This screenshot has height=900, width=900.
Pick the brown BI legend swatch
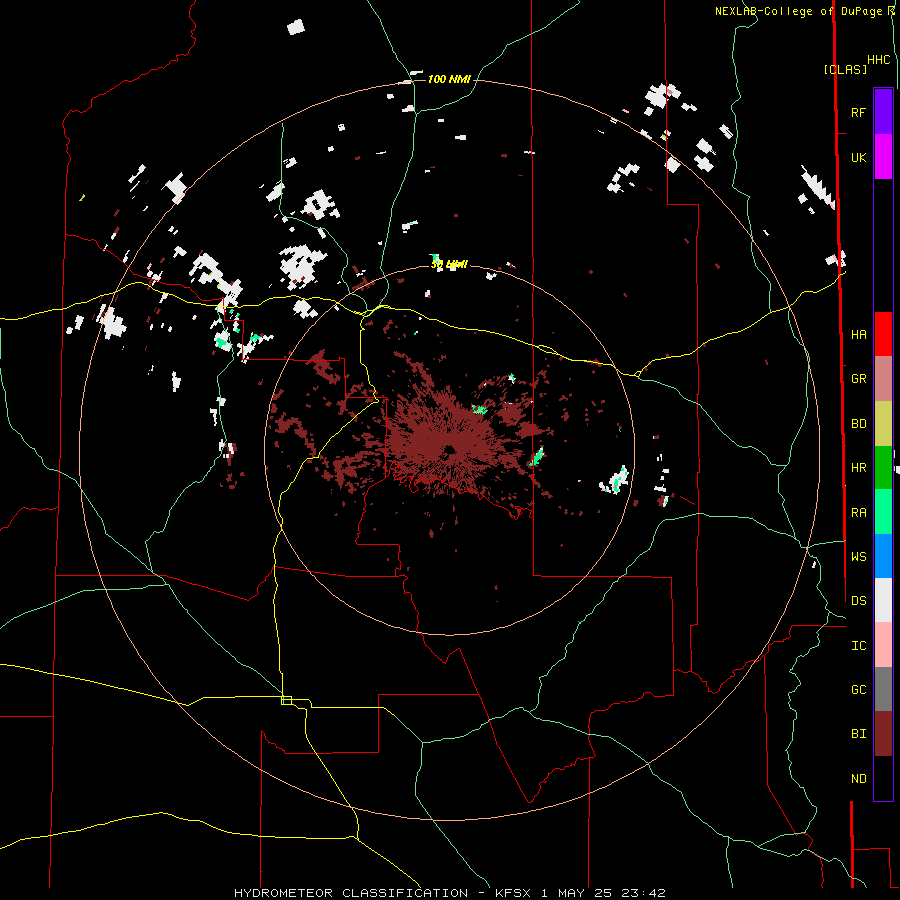883,734
